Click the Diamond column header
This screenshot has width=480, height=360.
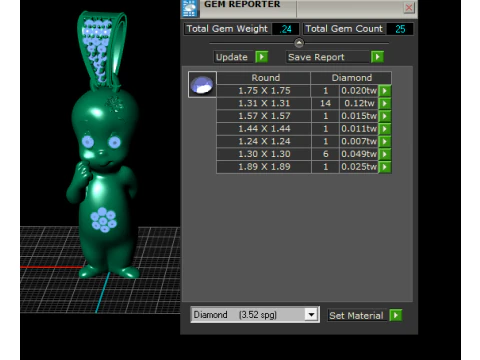(x=351, y=78)
